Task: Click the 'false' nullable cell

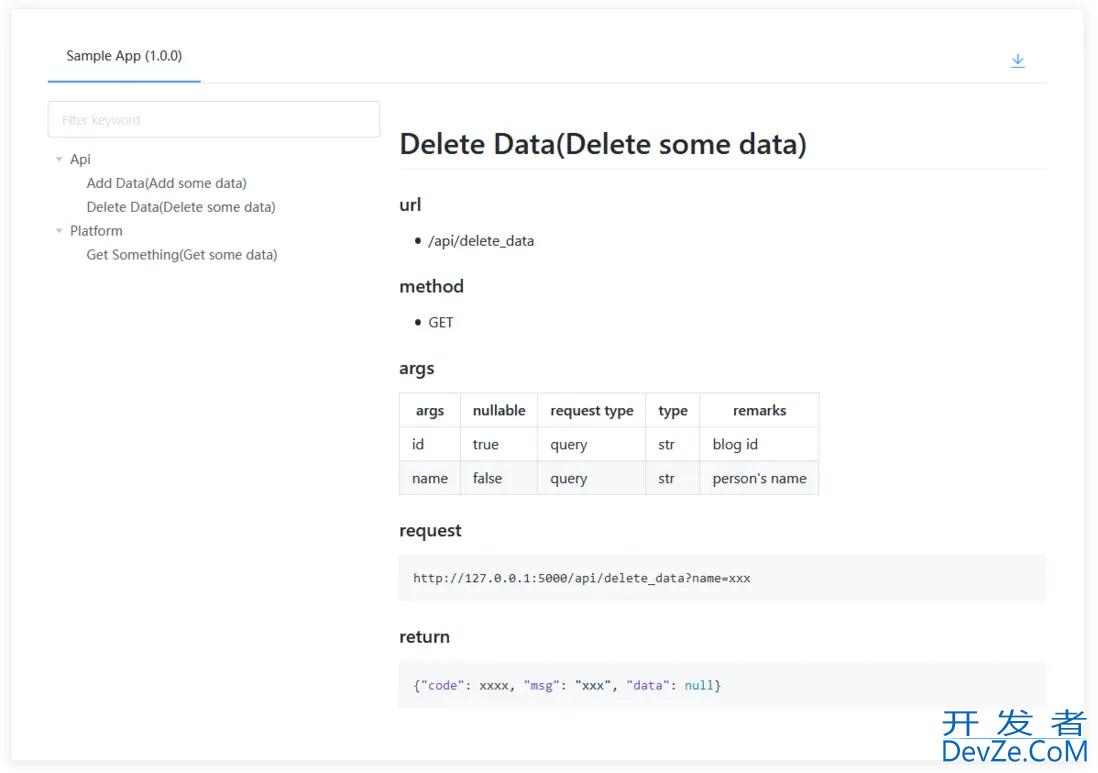Action: (x=499, y=478)
